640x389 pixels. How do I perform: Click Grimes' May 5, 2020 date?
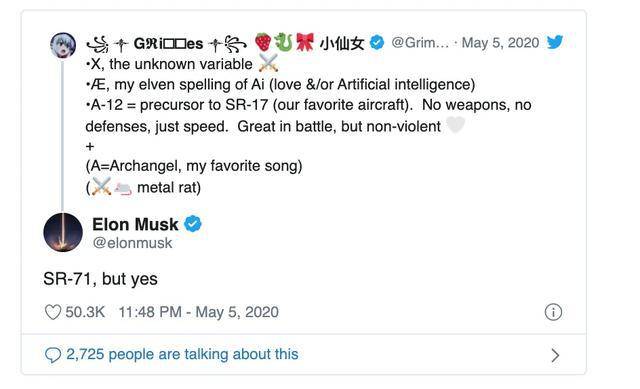[500, 42]
